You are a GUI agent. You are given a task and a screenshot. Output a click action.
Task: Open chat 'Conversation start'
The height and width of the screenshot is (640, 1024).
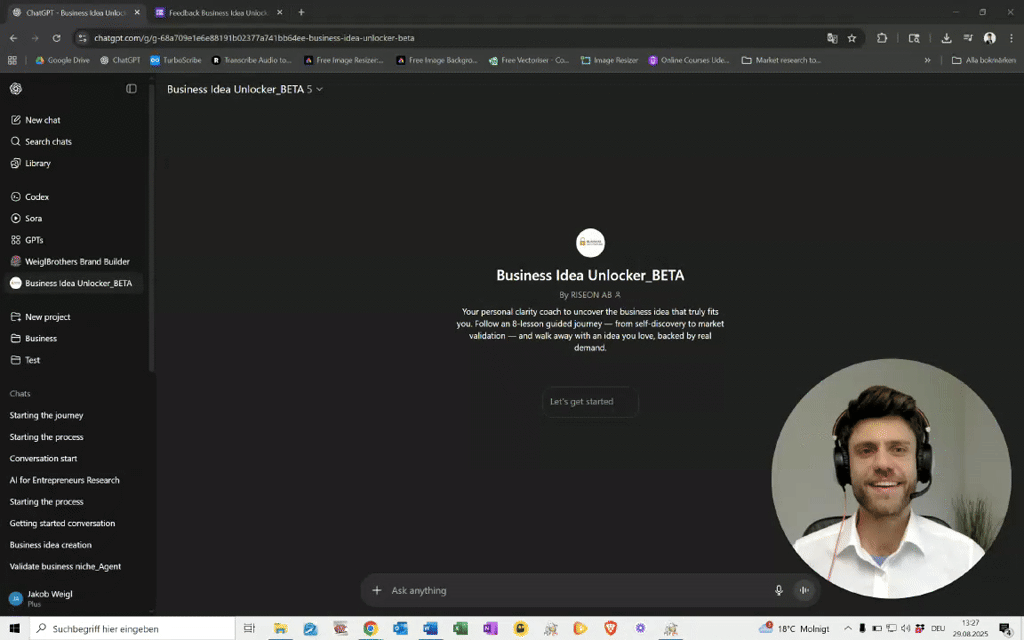tap(43, 458)
